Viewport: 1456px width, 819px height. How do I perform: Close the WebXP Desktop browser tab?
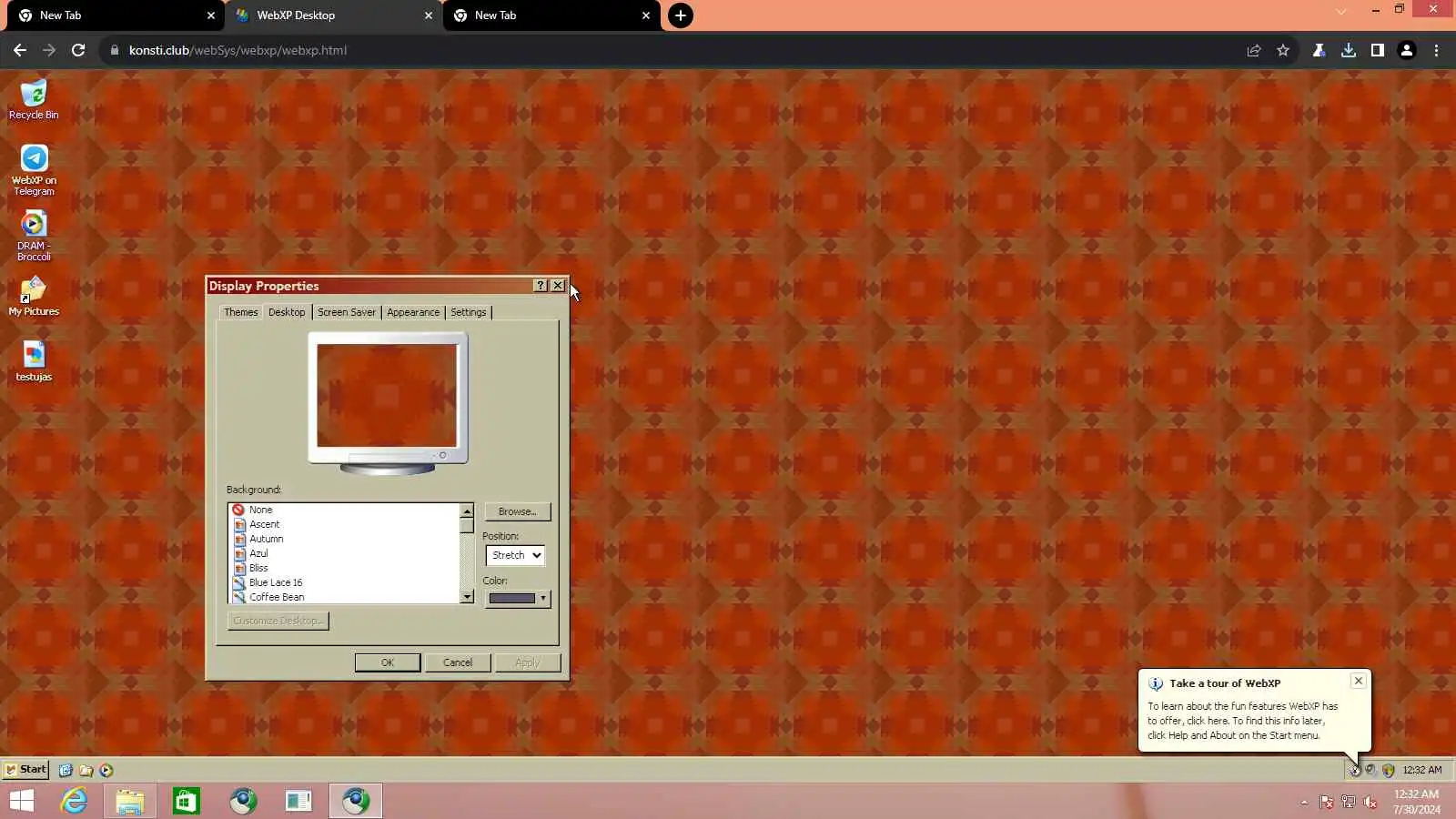click(429, 15)
